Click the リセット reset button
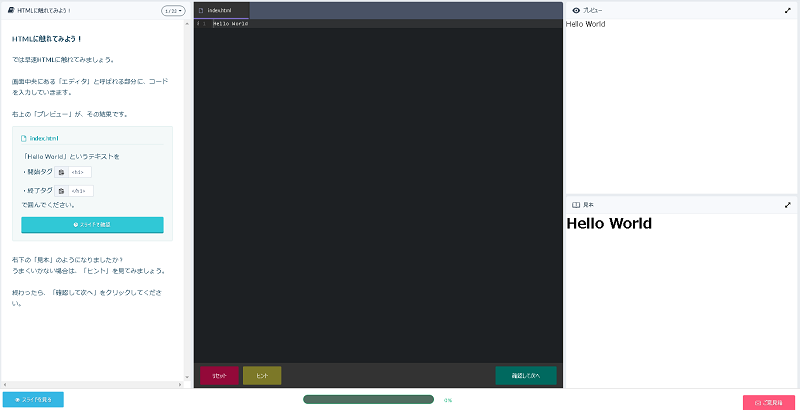This screenshot has width=800, height=410. click(x=219, y=376)
